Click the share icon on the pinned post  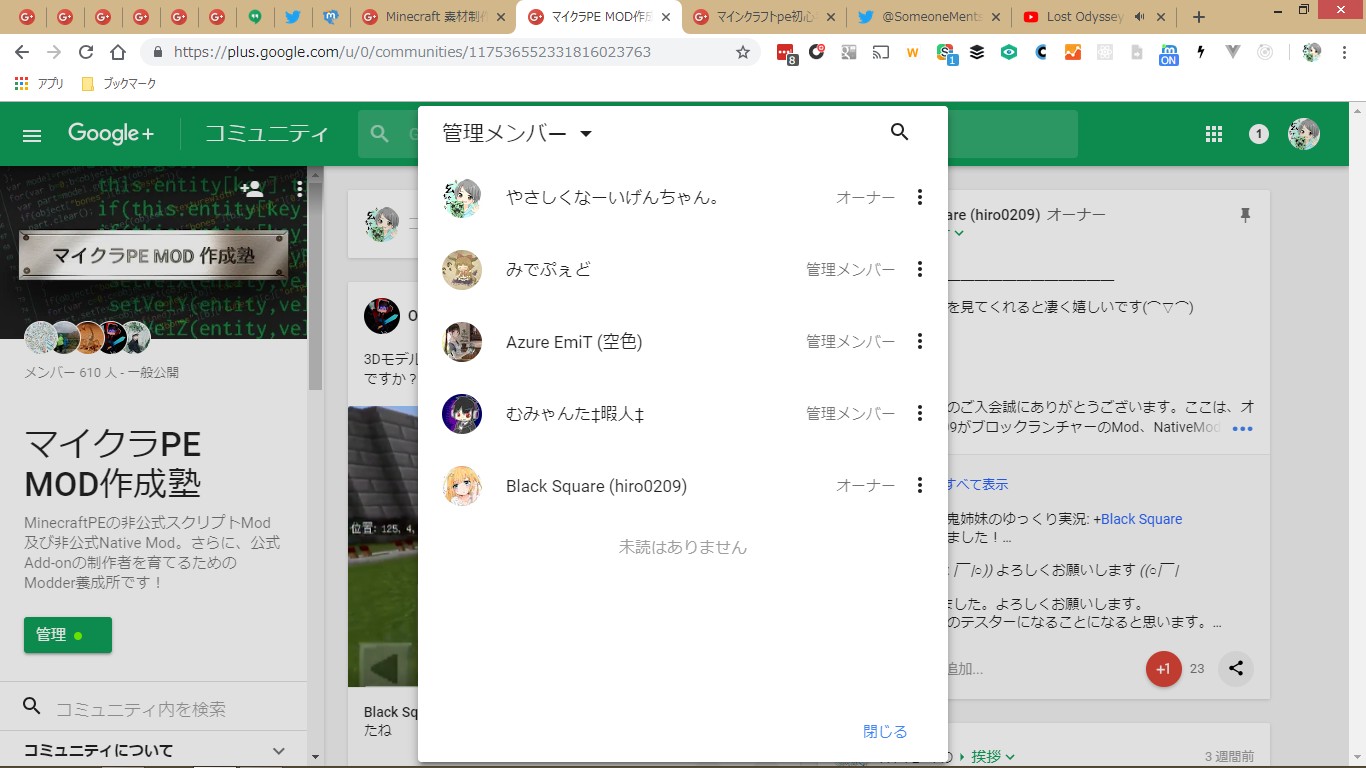1236,669
